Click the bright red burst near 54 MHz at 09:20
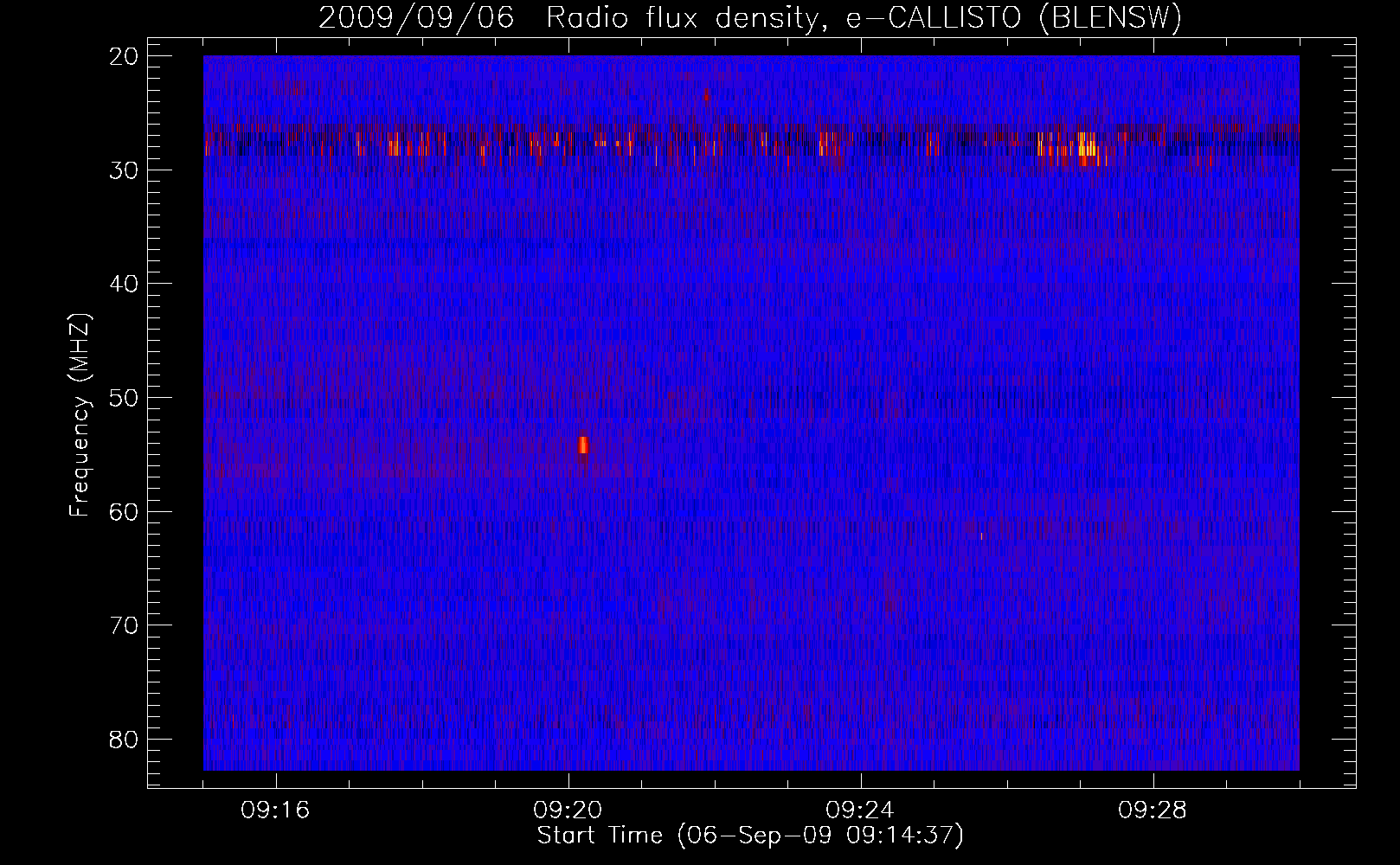This screenshot has width=1400, height=865. click(x=583, y=445)
